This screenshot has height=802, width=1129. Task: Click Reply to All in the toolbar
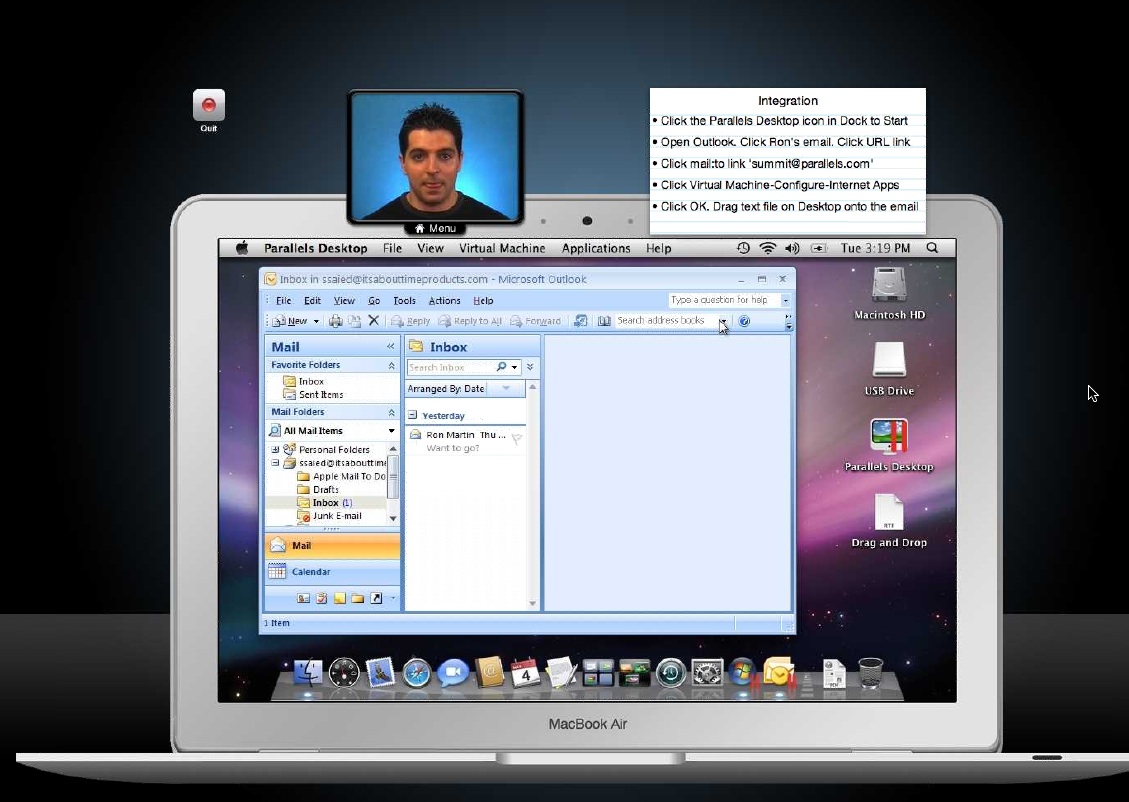click(x=470, y=321)
